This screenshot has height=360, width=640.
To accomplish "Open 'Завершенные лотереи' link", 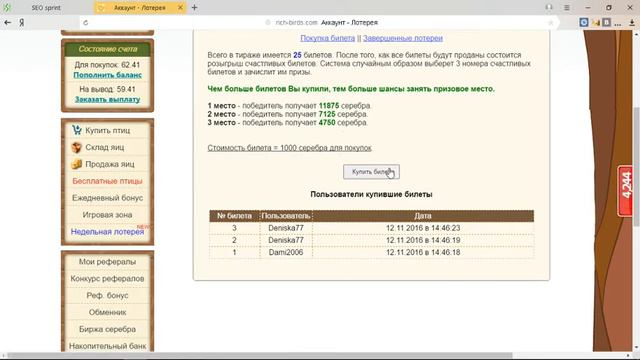I will point(403,38).
